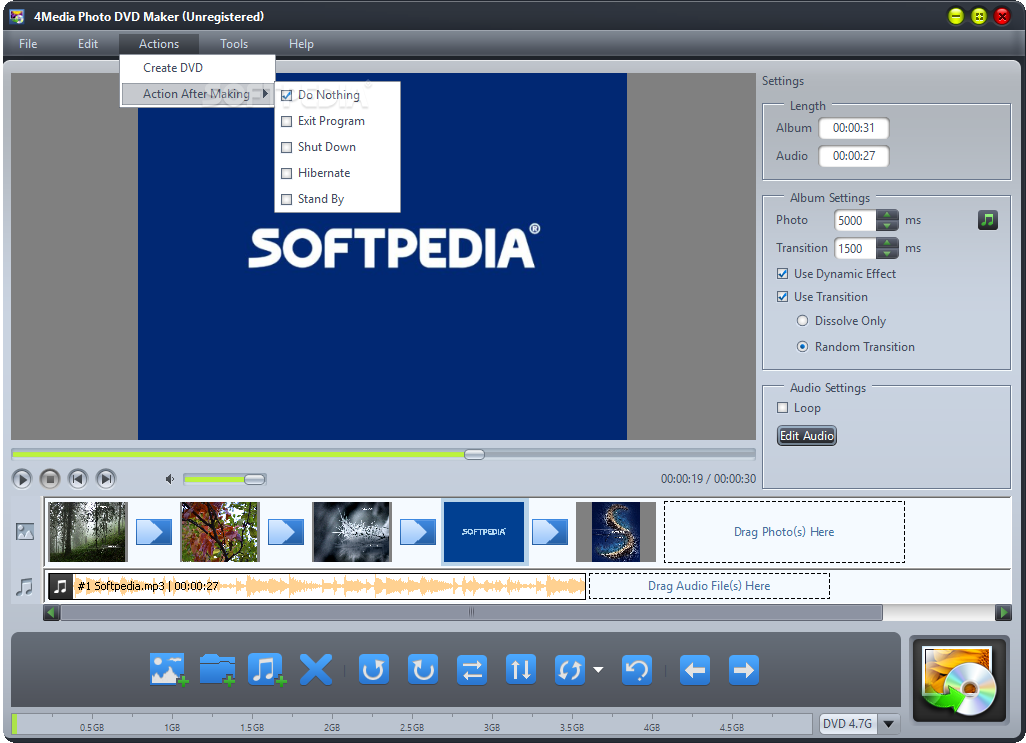Click the audio track music note icon

(24, 586)
